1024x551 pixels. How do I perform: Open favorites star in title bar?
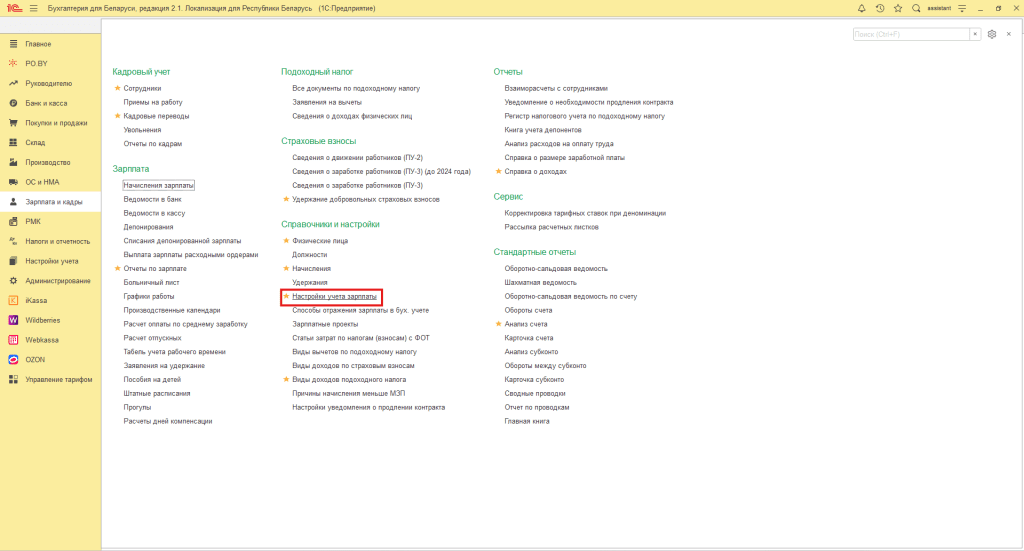tap(898, 8)
